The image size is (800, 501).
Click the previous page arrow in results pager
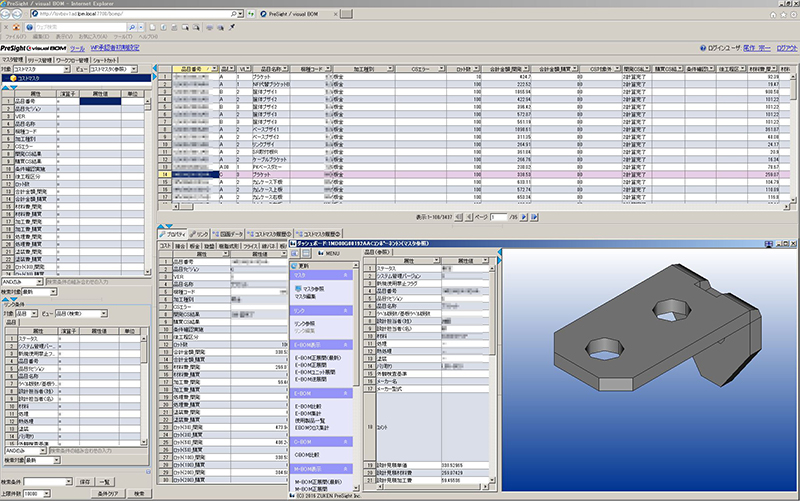tap(469, 217)
